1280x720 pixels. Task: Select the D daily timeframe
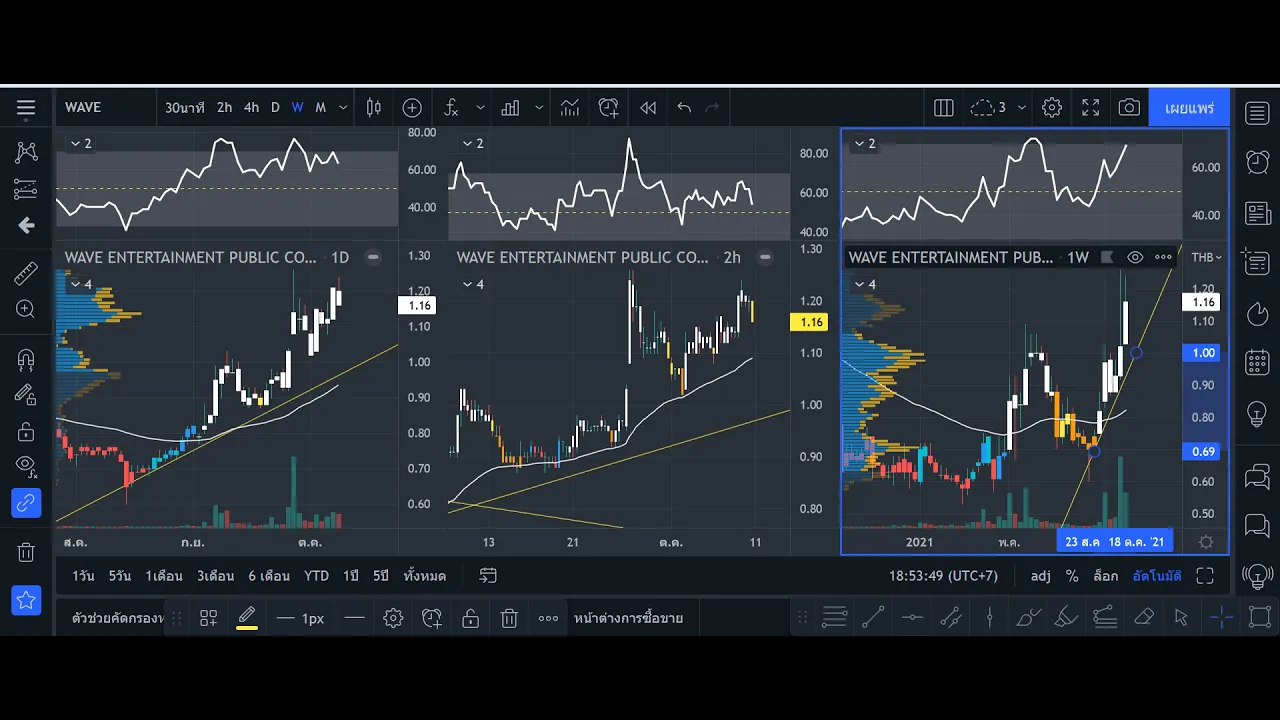(275, 108)
